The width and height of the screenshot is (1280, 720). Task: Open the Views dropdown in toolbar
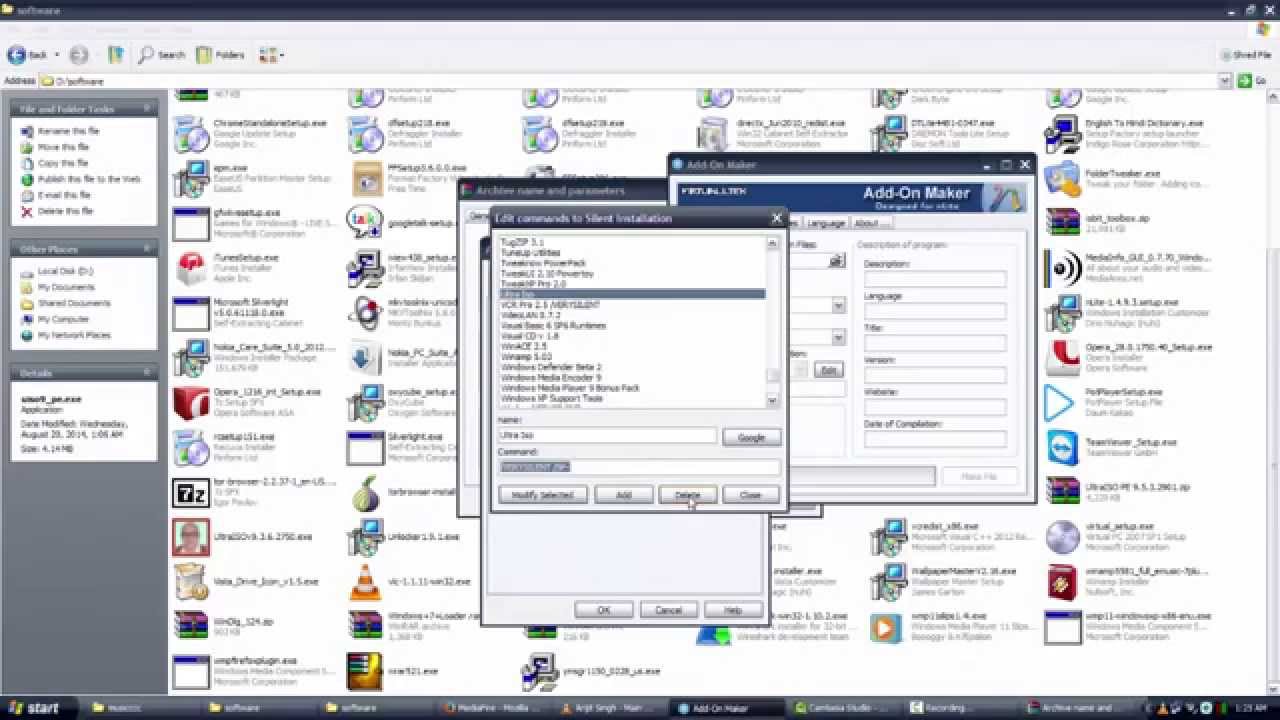coord(271,55)
